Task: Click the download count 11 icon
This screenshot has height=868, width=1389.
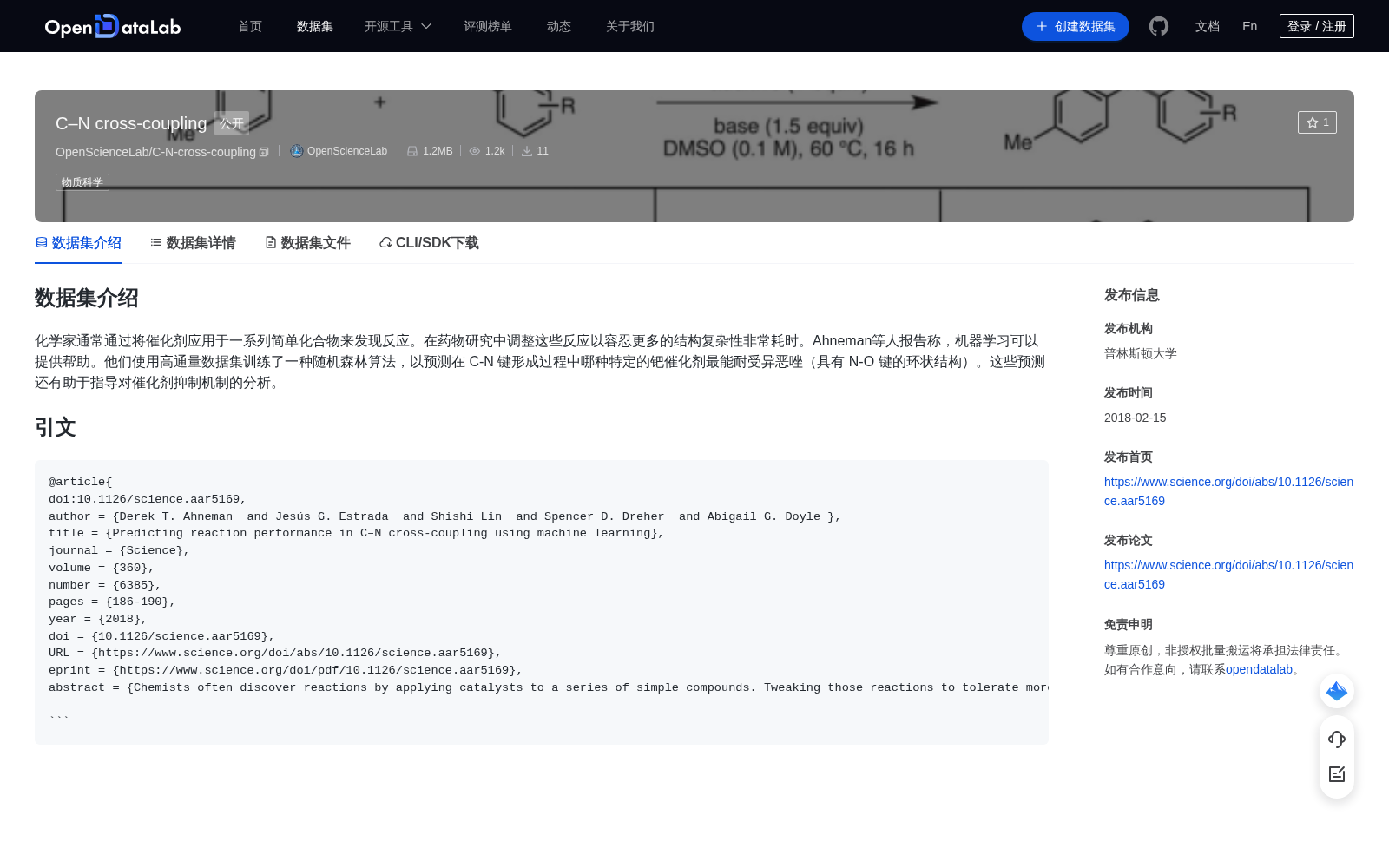Action: pos(527,151)
